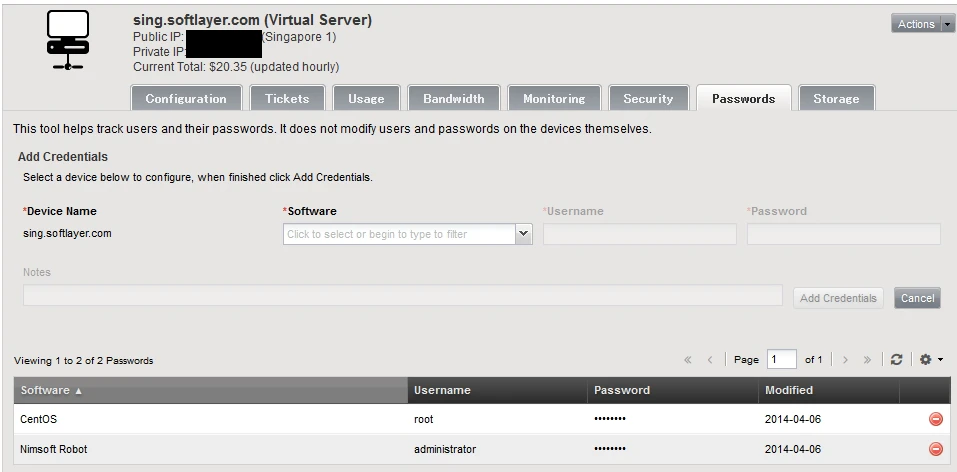
Task: Click the sing.softlayer.com device name value
Action: click(x=67, y=233)
